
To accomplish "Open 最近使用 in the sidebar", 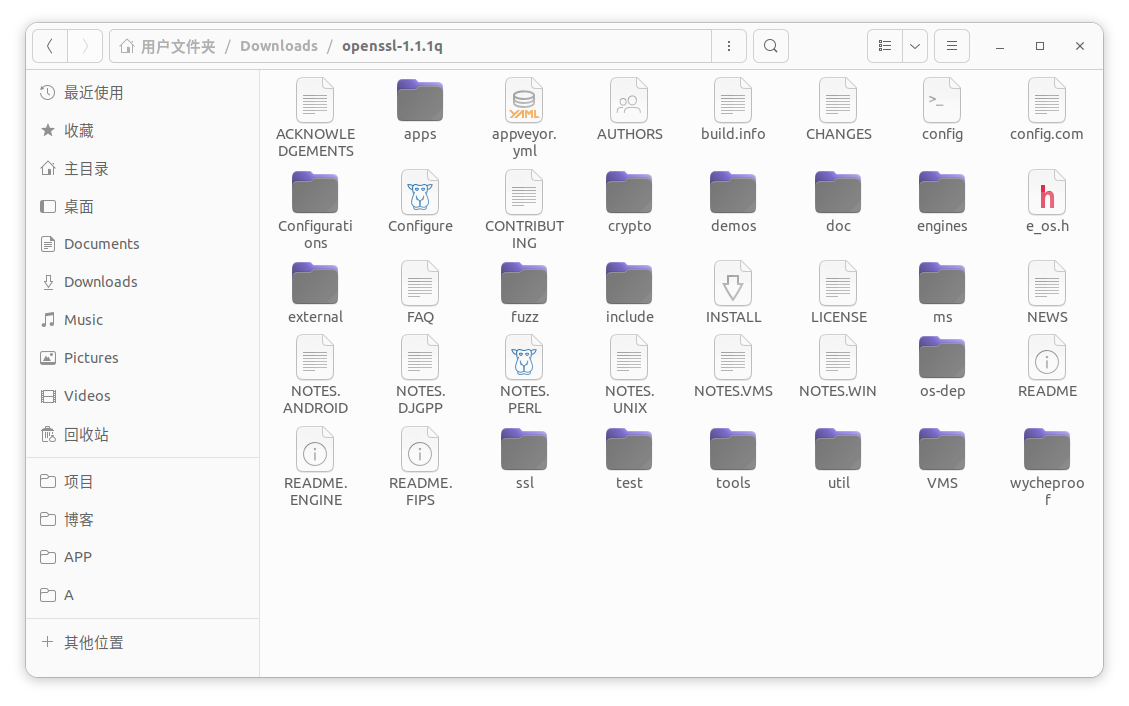I will [143, 92].
